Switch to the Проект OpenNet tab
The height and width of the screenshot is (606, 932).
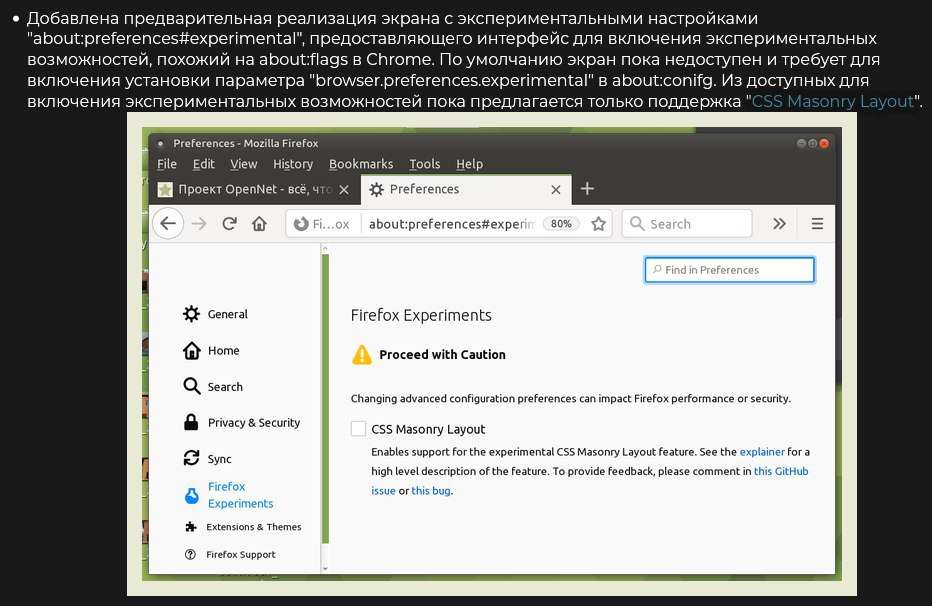click(x=254, y=190)
